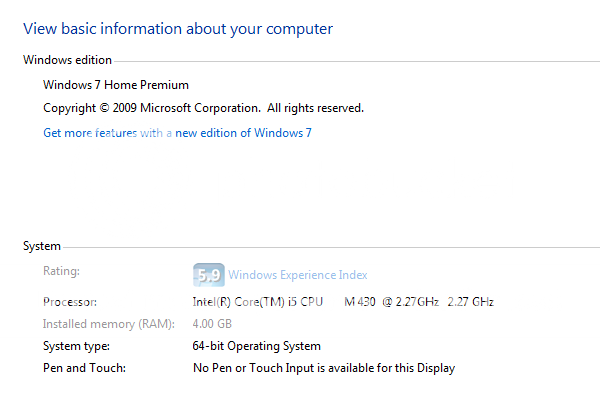Viewport: 600px width, 400px height.
Task: Select the Windows 7 Home Premium text
Action: click(116, 85)
